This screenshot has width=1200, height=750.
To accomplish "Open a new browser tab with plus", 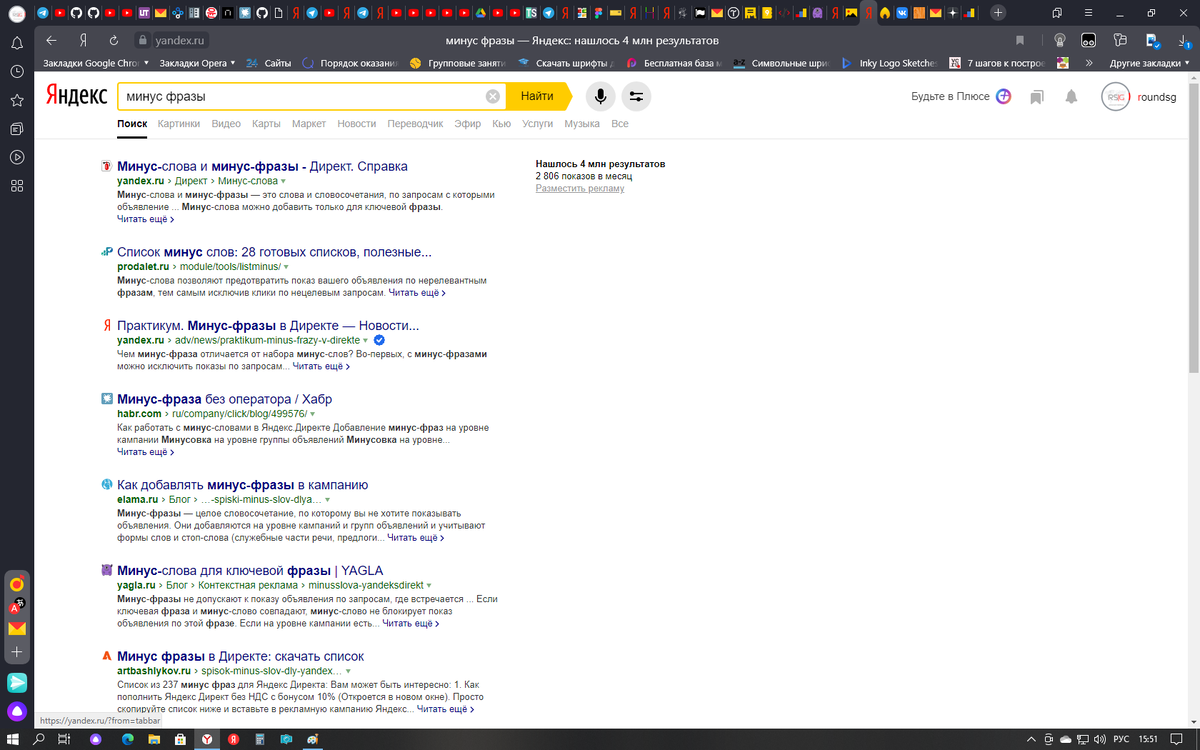I will coord(998,12).
